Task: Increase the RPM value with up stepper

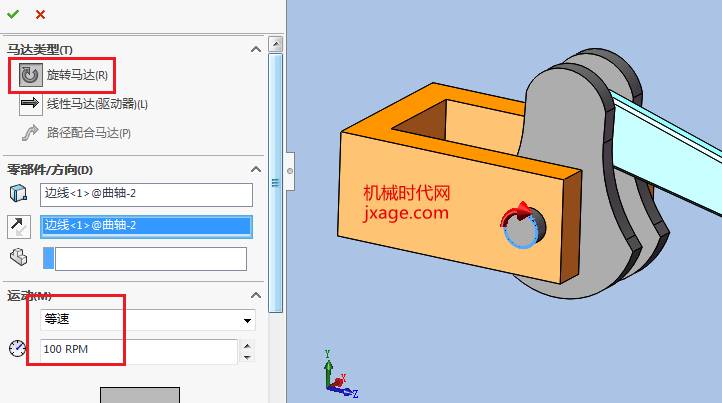Action: pos(247,345)
